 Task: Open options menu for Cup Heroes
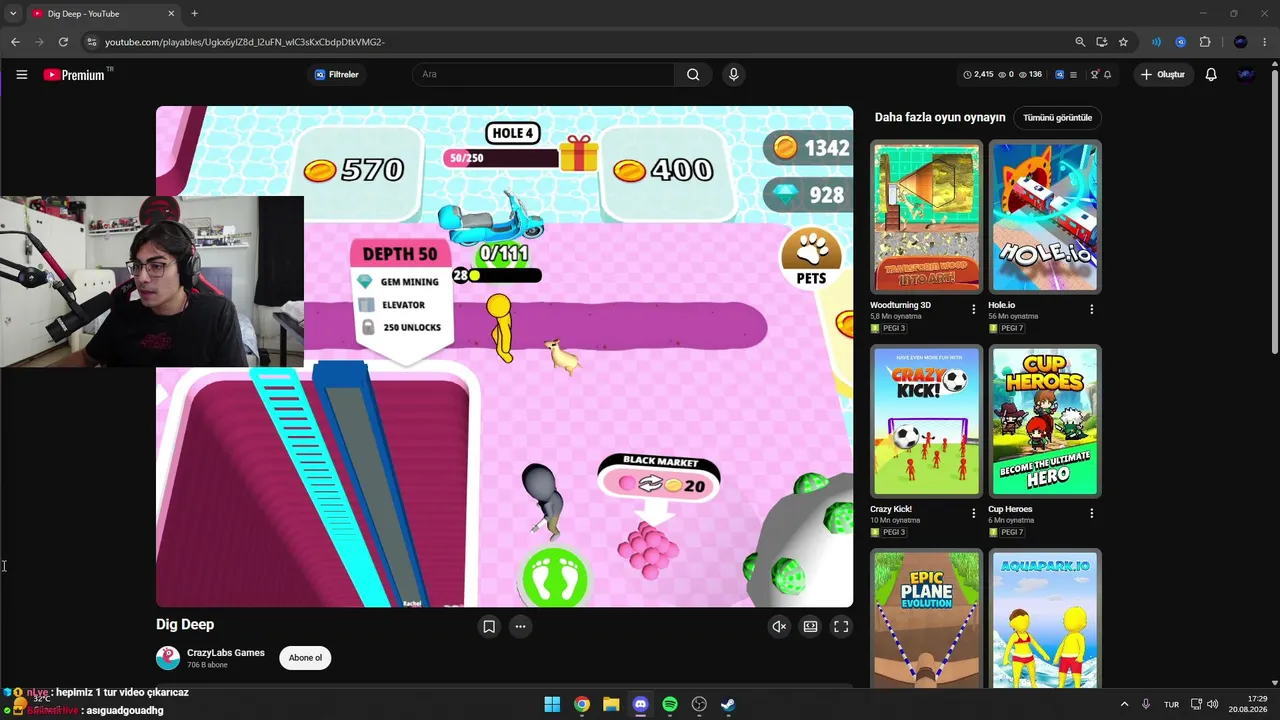tap(1091, 514)
